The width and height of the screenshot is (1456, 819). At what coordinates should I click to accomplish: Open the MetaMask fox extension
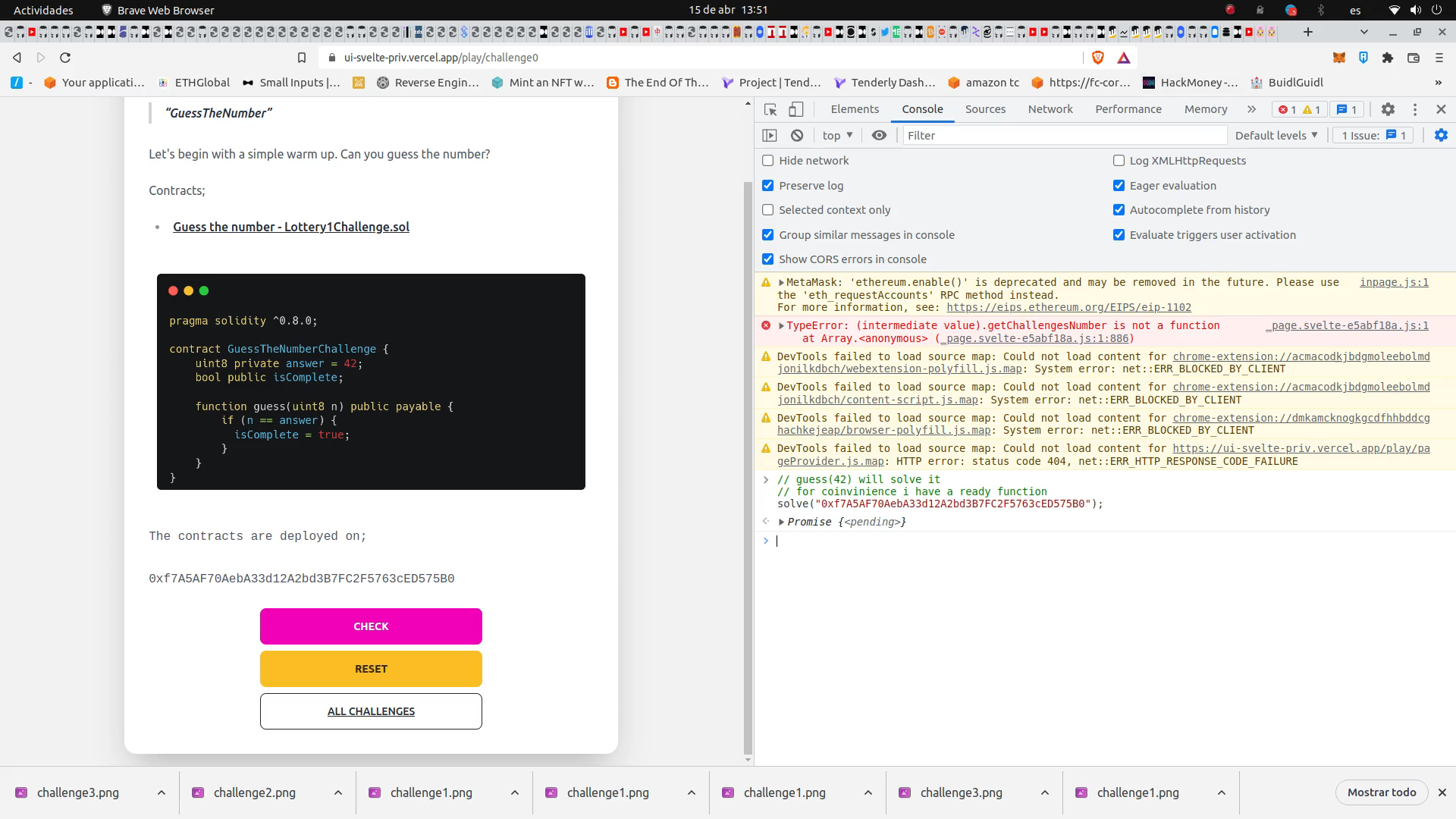click(1339, 58)
